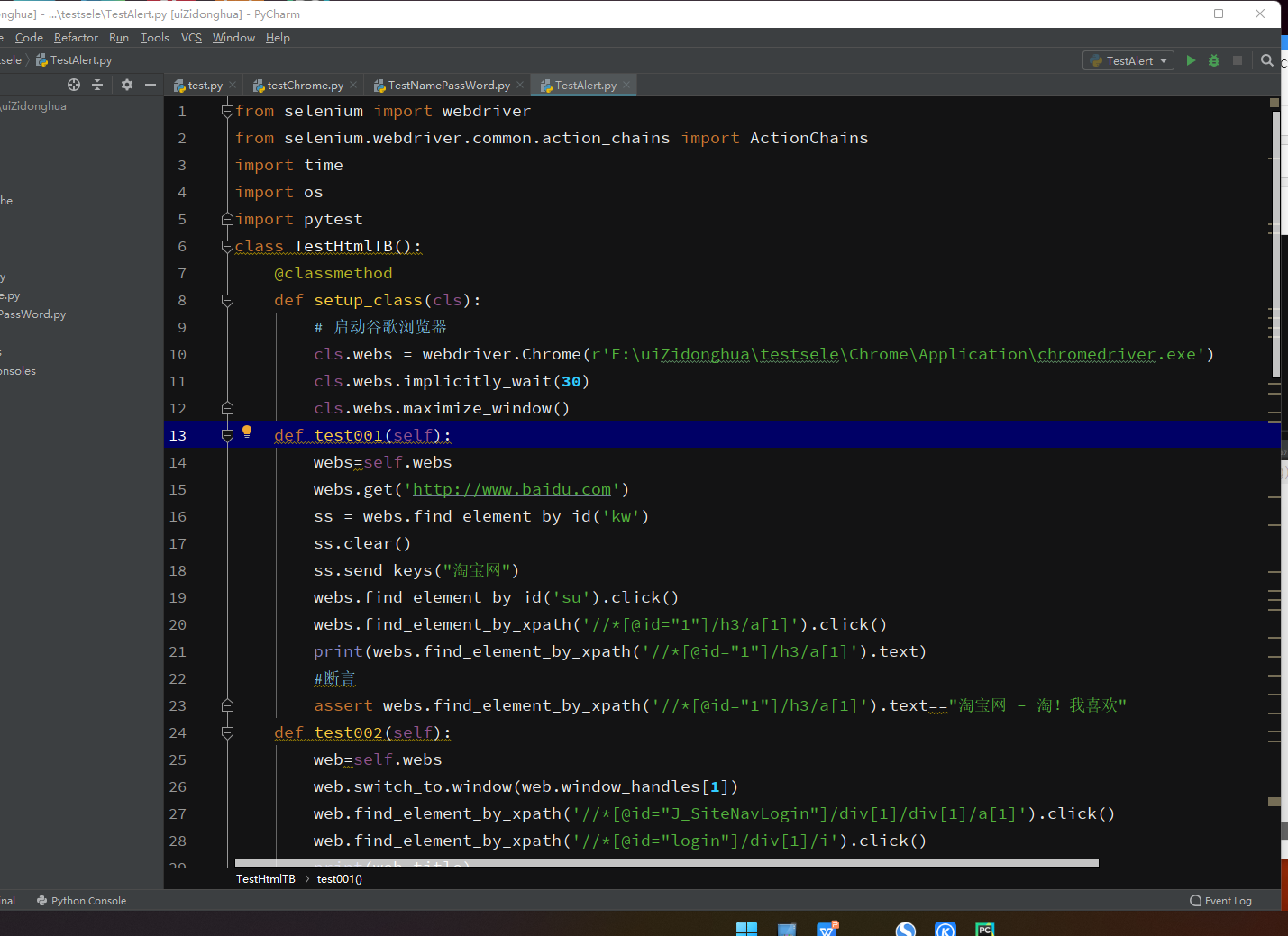1288x936 pixels.
Task: Close the TestNamePassWord.py tab
Action: (x=520, y=85)
